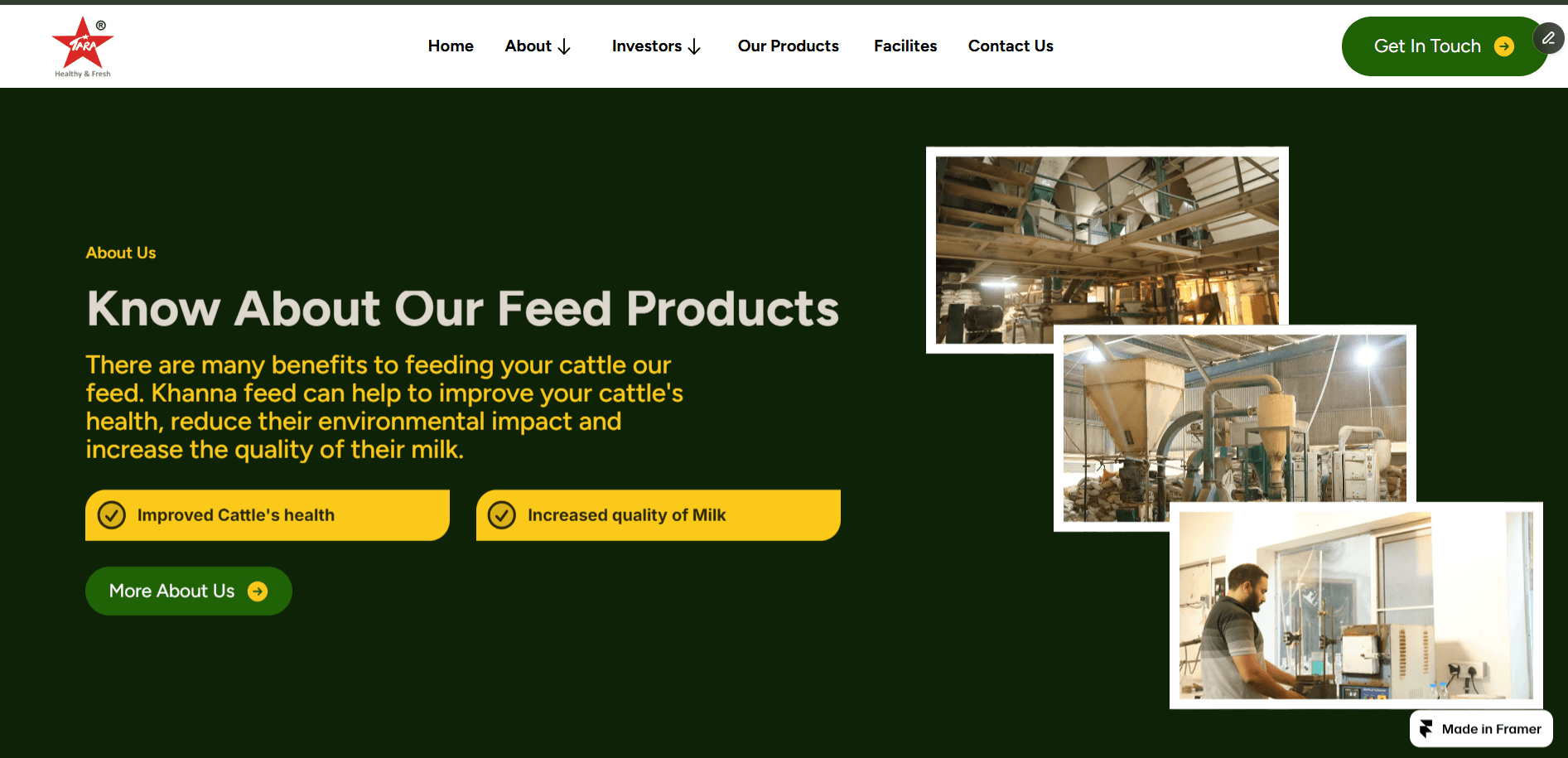Expand the About dropdown arrow
This screenshot has height=758, width=1568.
point(564,47)
